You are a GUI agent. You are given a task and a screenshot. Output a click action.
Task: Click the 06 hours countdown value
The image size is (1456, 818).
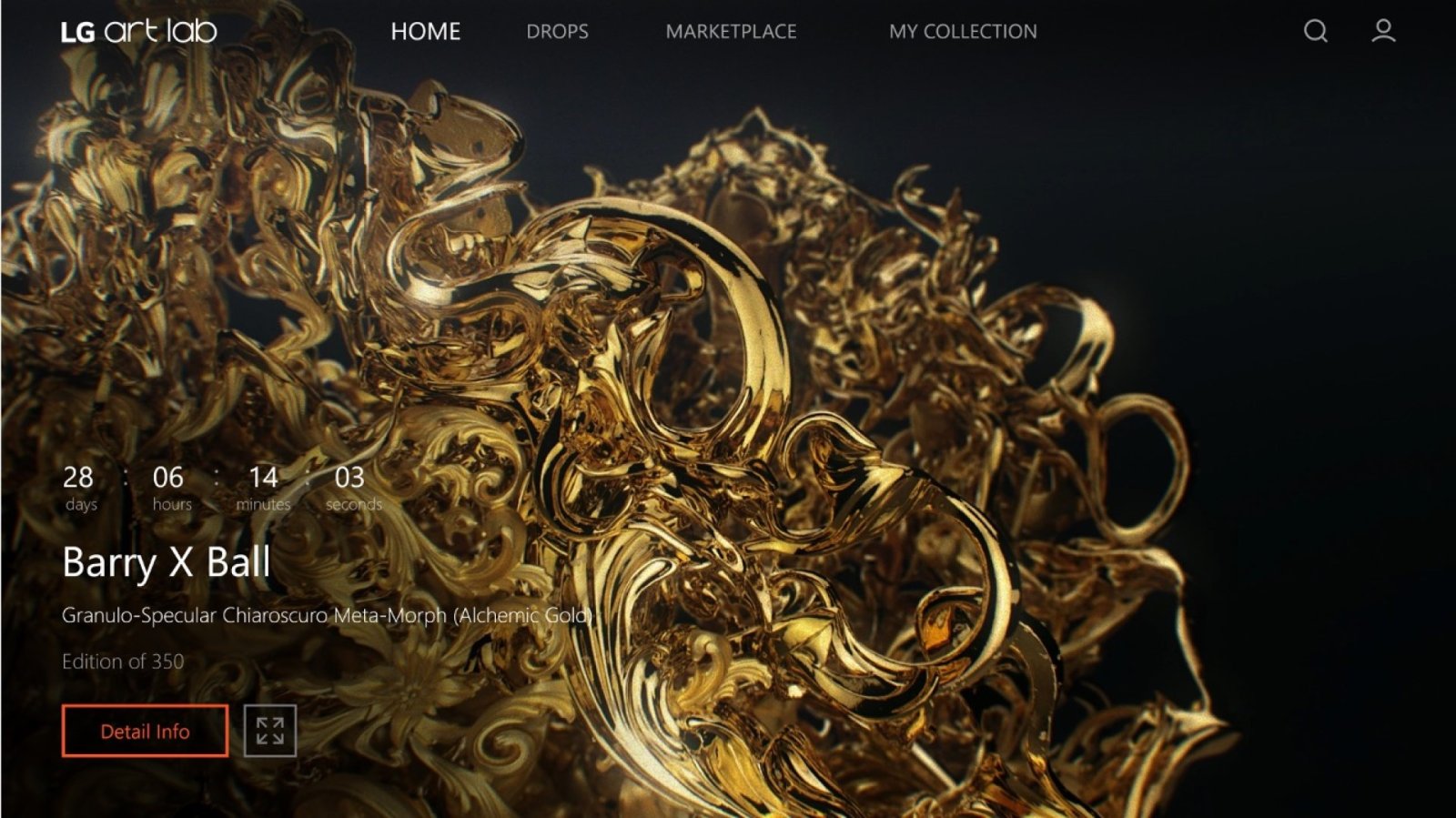[x=168, y=477]
